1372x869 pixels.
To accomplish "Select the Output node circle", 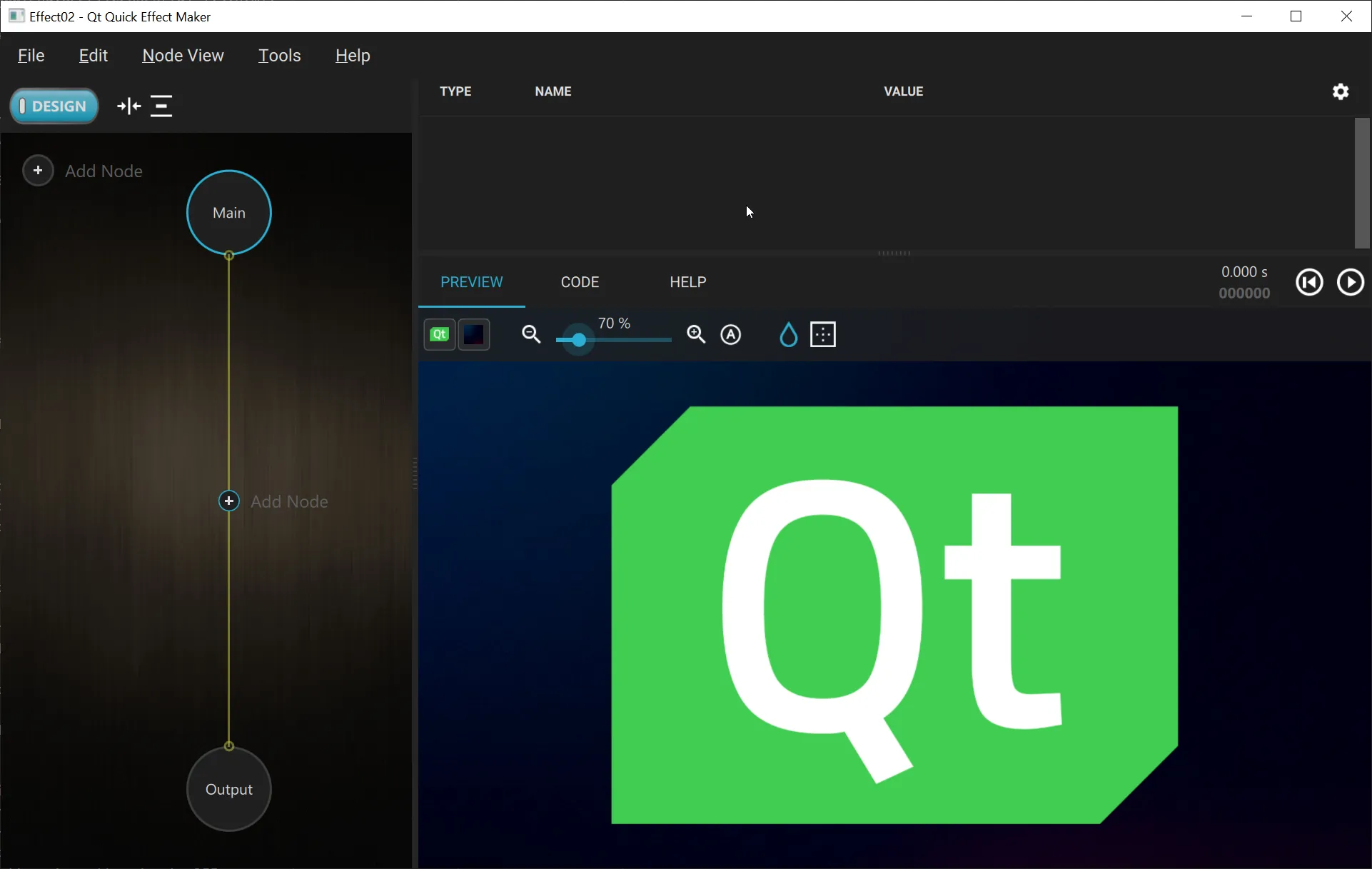I will 228,790.
